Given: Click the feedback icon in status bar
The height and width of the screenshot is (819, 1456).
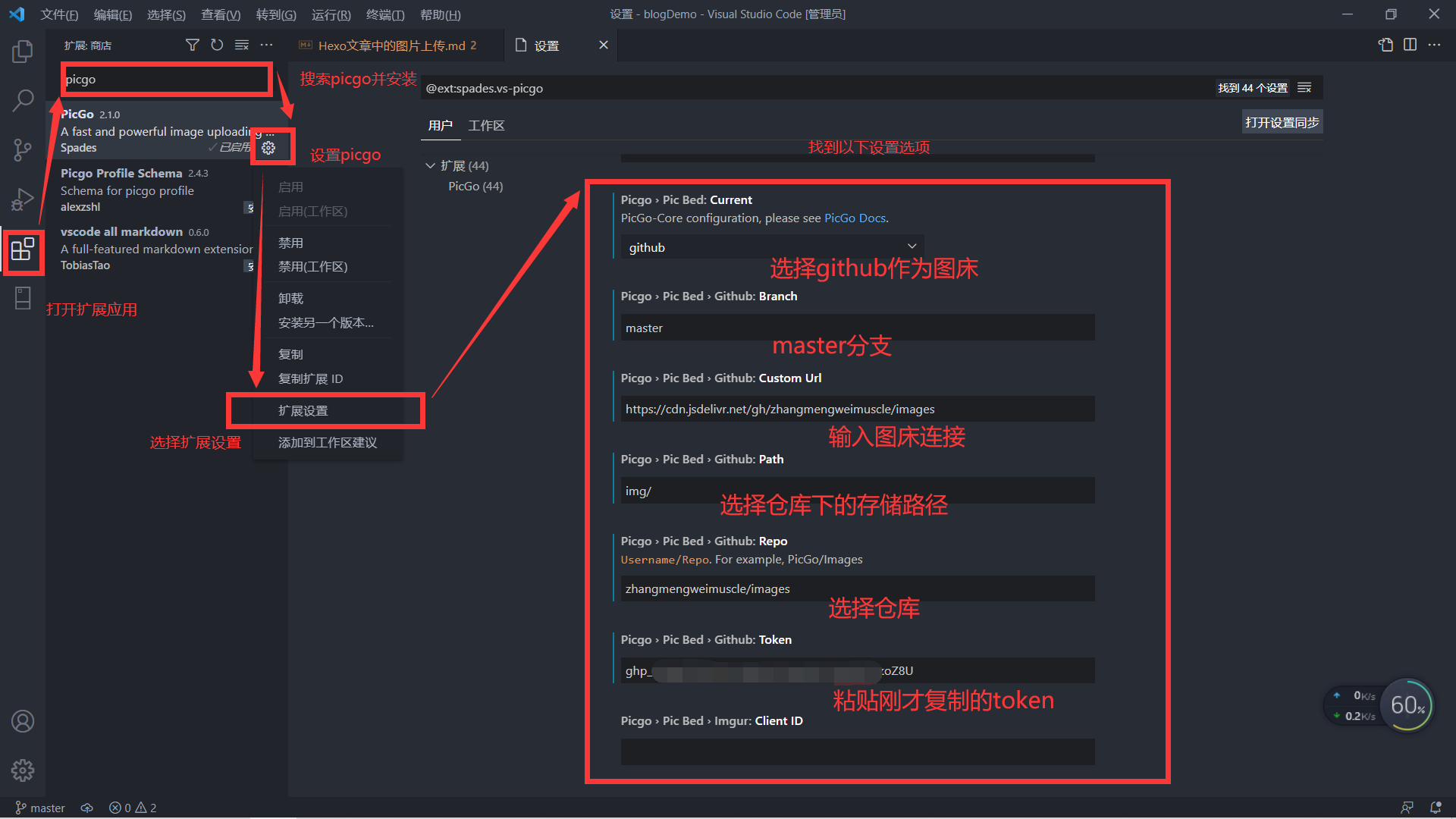Looking at the screenshot, I should [1407, 808].
